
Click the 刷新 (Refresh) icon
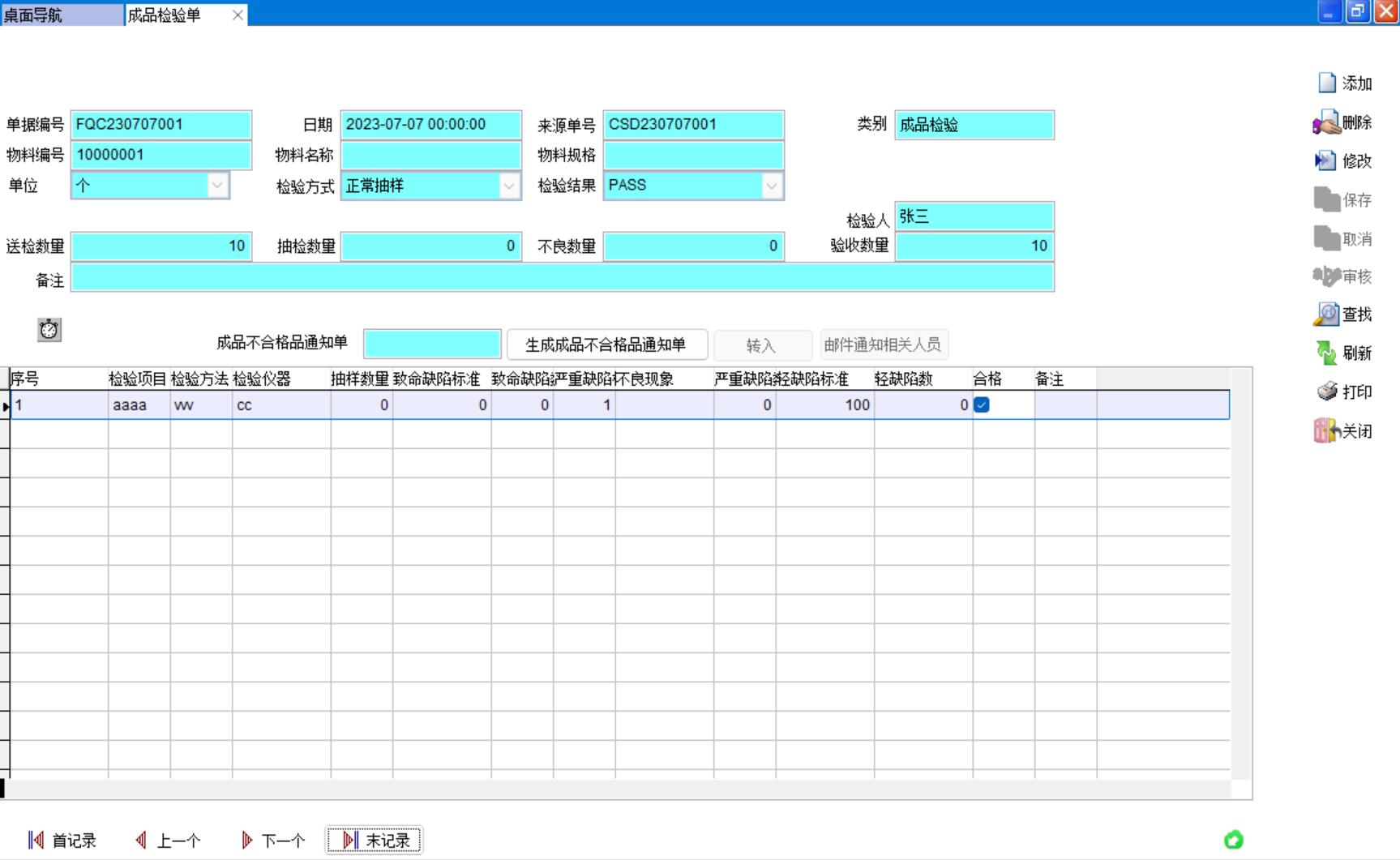(x=1326, y=353)
